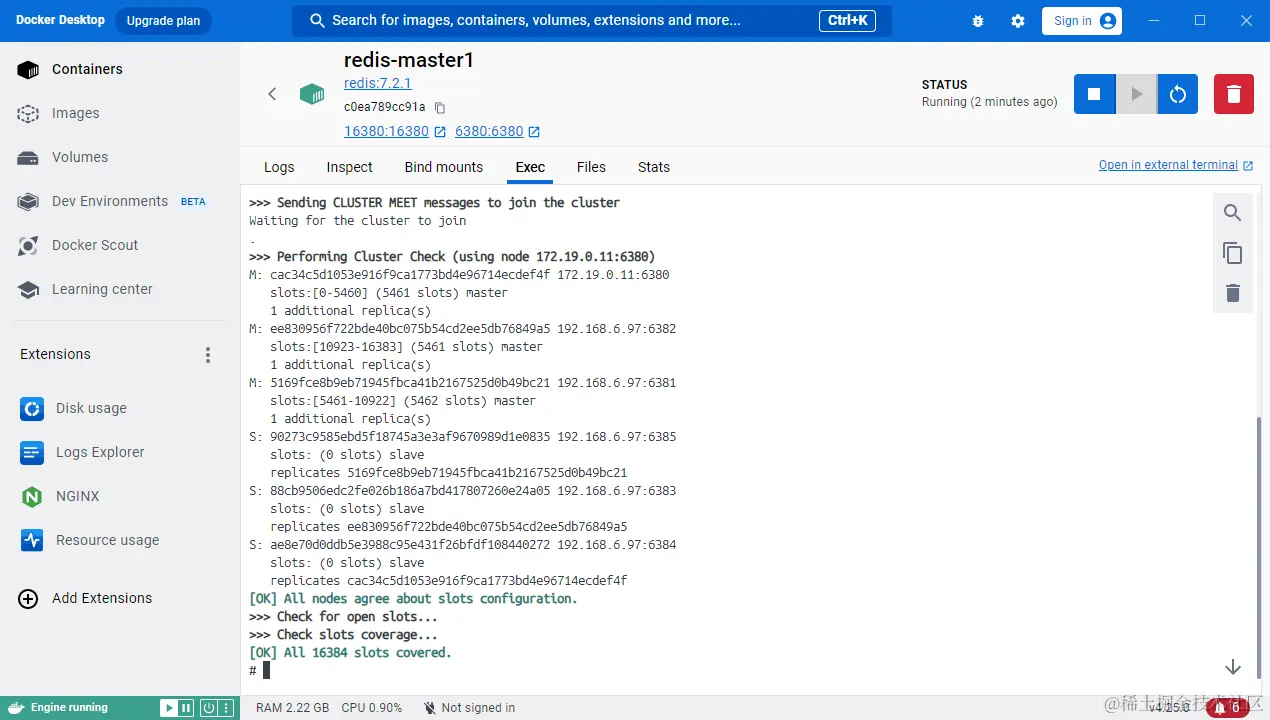Click the Performing Cluster Check line
Viewport: 1270px width, 720px height.
click(452, 256)
